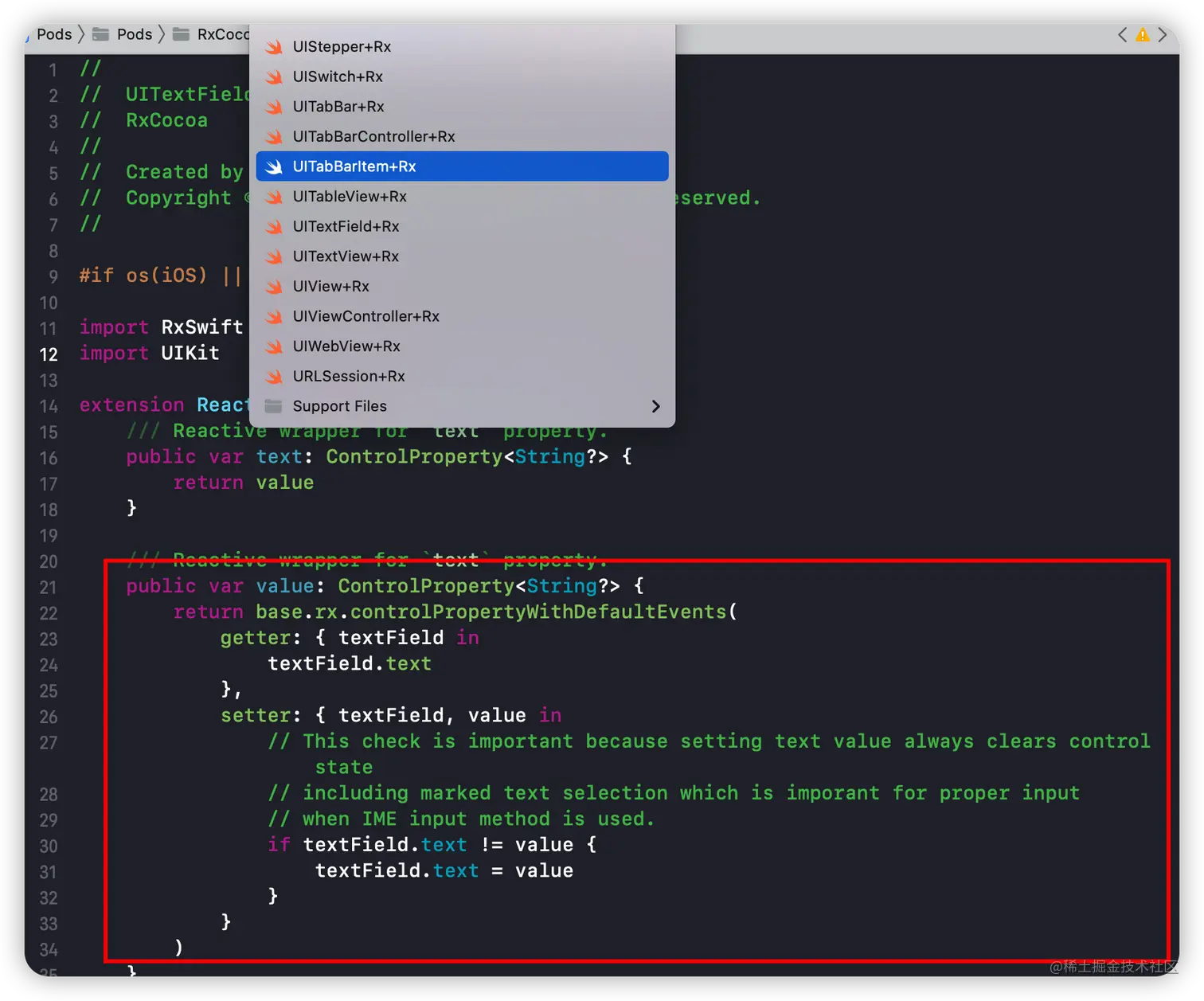The image size is (1204, 1001).
Task: Go to the next issue with right chevron
Action: [x=1163, y=35]
